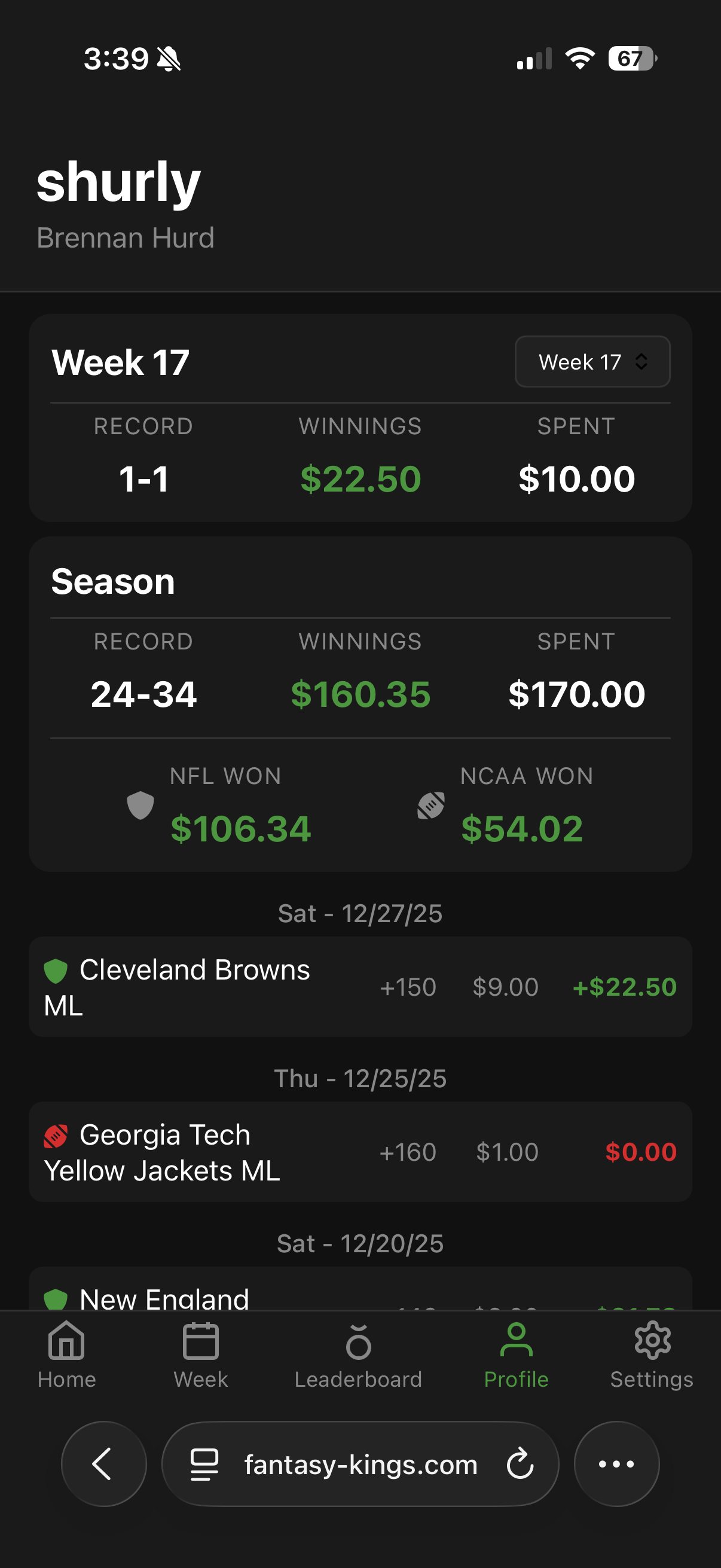
Task: Open the Week calendar tab
Action: click(200, 1341)
